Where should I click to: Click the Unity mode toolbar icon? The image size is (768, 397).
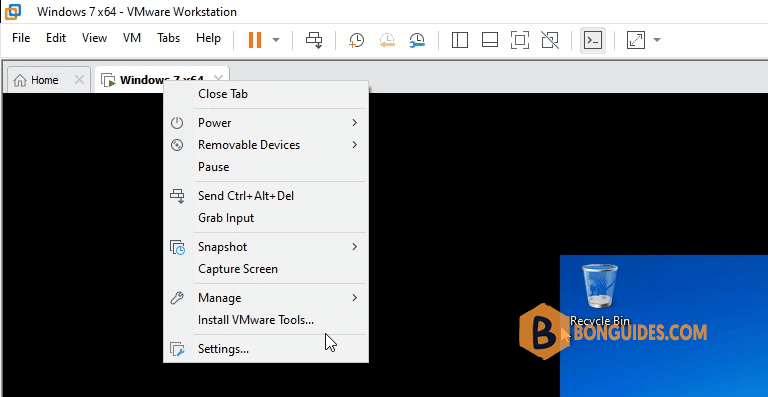(x=550, y=40)
